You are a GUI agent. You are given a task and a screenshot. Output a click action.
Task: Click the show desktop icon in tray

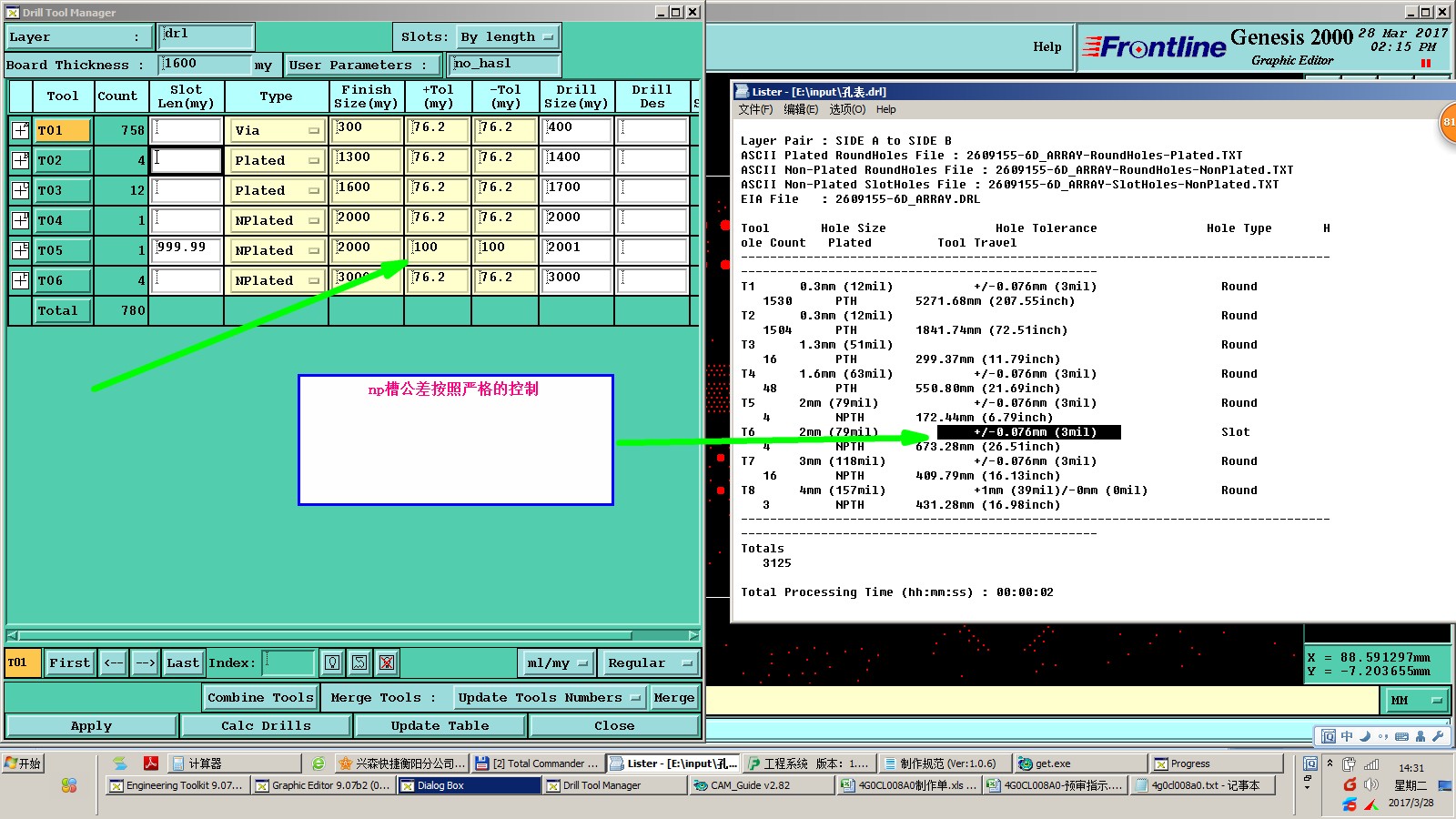click(1445, 784)
